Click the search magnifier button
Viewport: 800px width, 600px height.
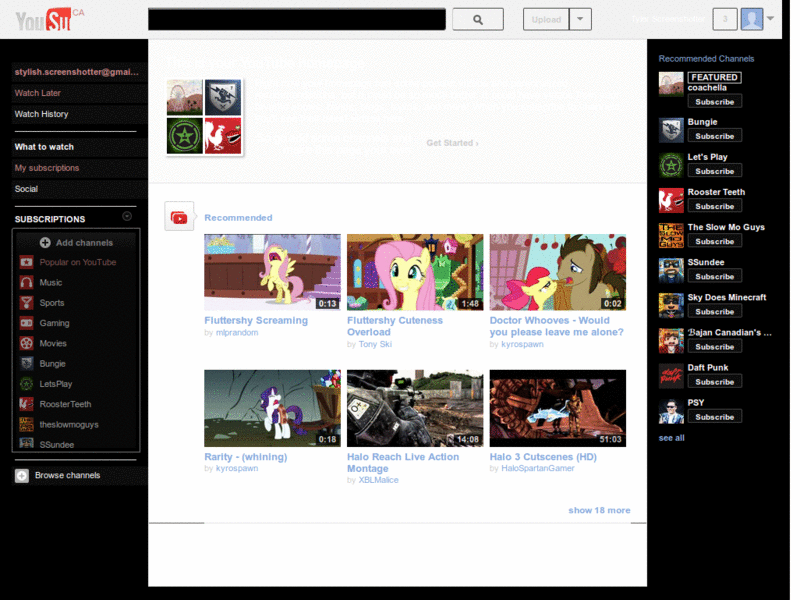coord(477,19)
